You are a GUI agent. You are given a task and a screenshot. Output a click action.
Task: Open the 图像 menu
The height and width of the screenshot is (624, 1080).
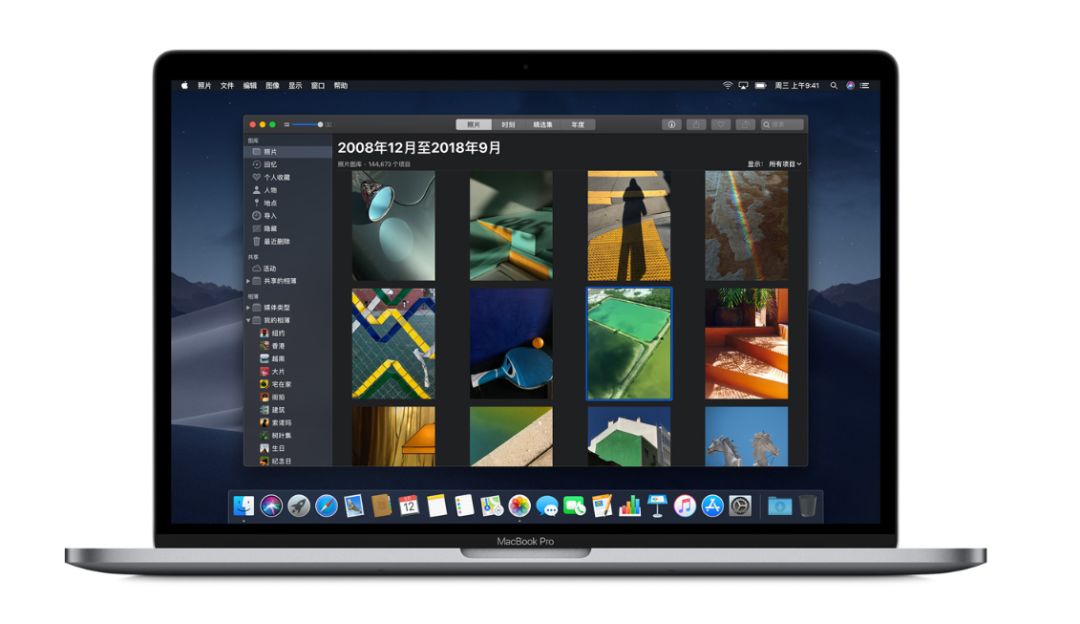tap(273, 85)
